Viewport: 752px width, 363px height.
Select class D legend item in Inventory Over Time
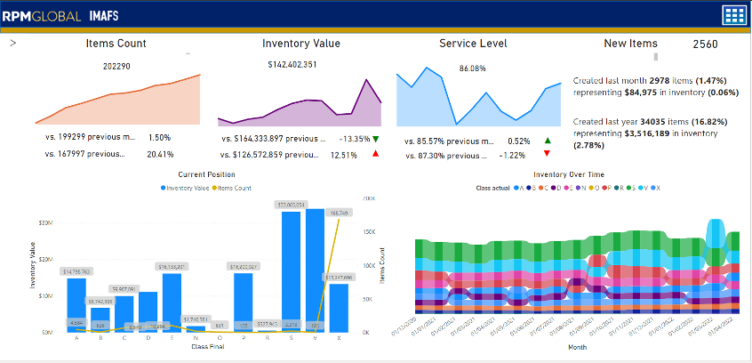(556, 188)
